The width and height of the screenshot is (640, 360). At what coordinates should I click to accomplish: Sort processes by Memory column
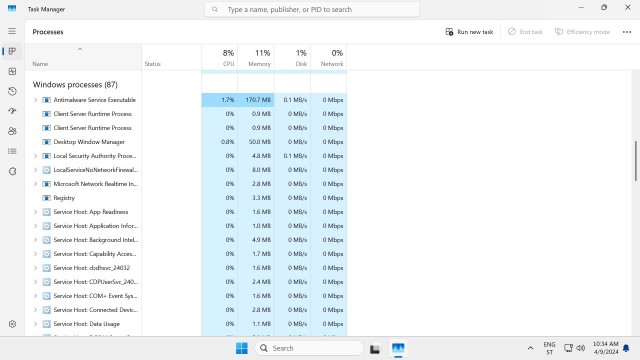pos(256,57)
